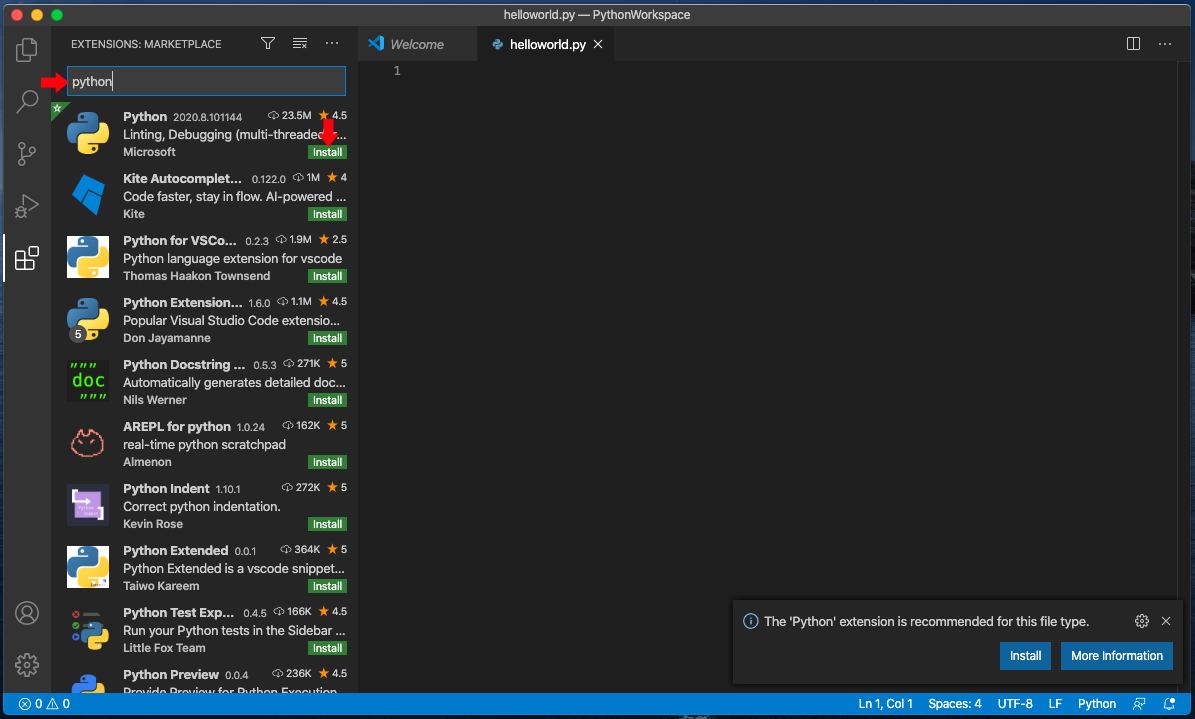Click the Python extension description text Linting, Debugging
This screenshot has width=1195, height=719.
[x=235, y=134]
